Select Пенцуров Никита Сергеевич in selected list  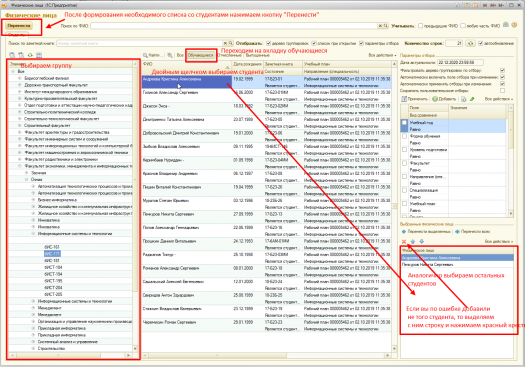click(x=457, y=265)
